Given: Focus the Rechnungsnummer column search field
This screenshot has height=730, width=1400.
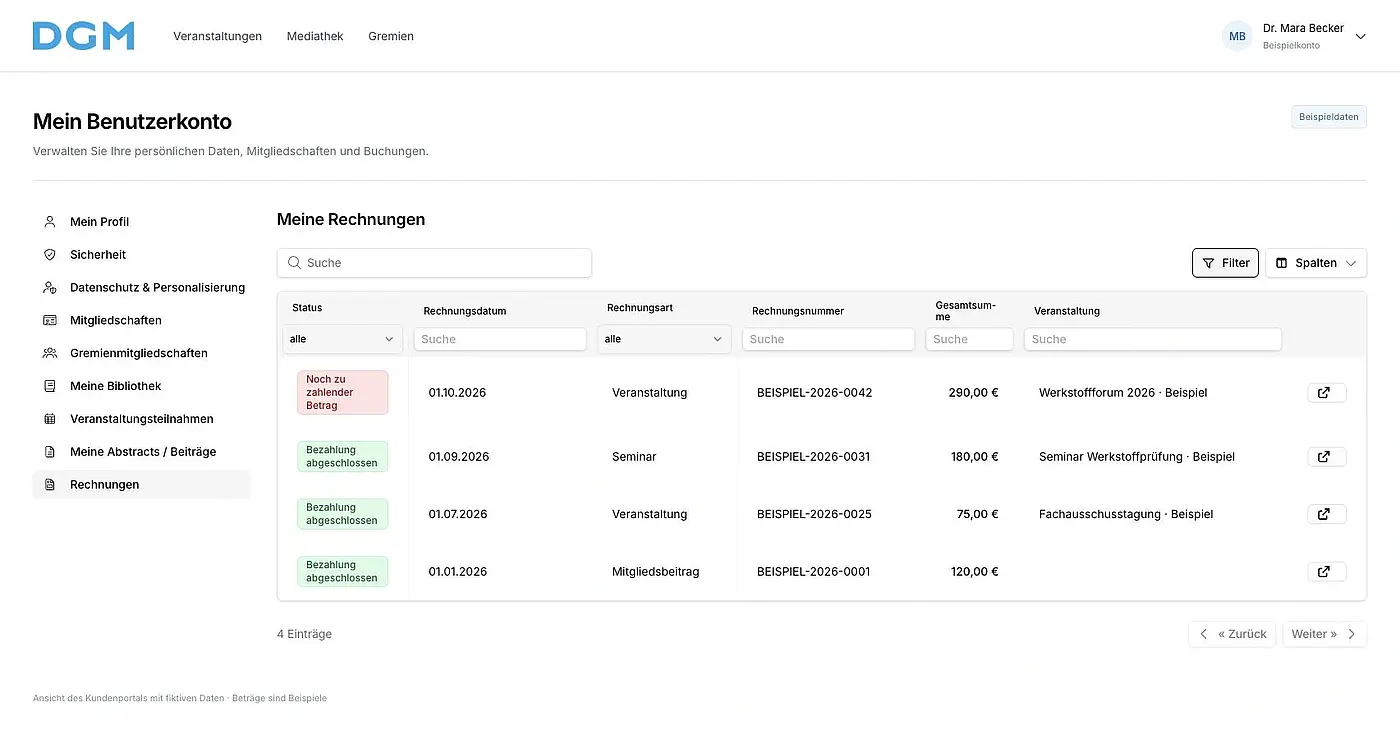Looking at the screenshot, I should click(x=828, y=339).
